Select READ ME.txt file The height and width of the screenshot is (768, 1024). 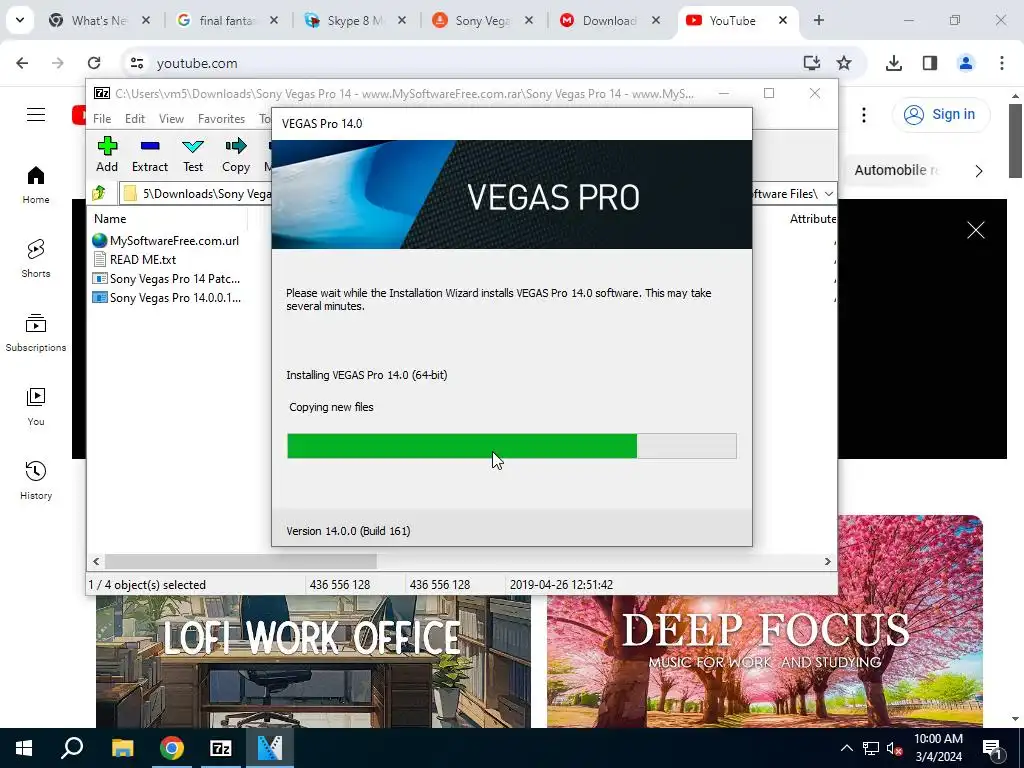click(x=135, y=259)
